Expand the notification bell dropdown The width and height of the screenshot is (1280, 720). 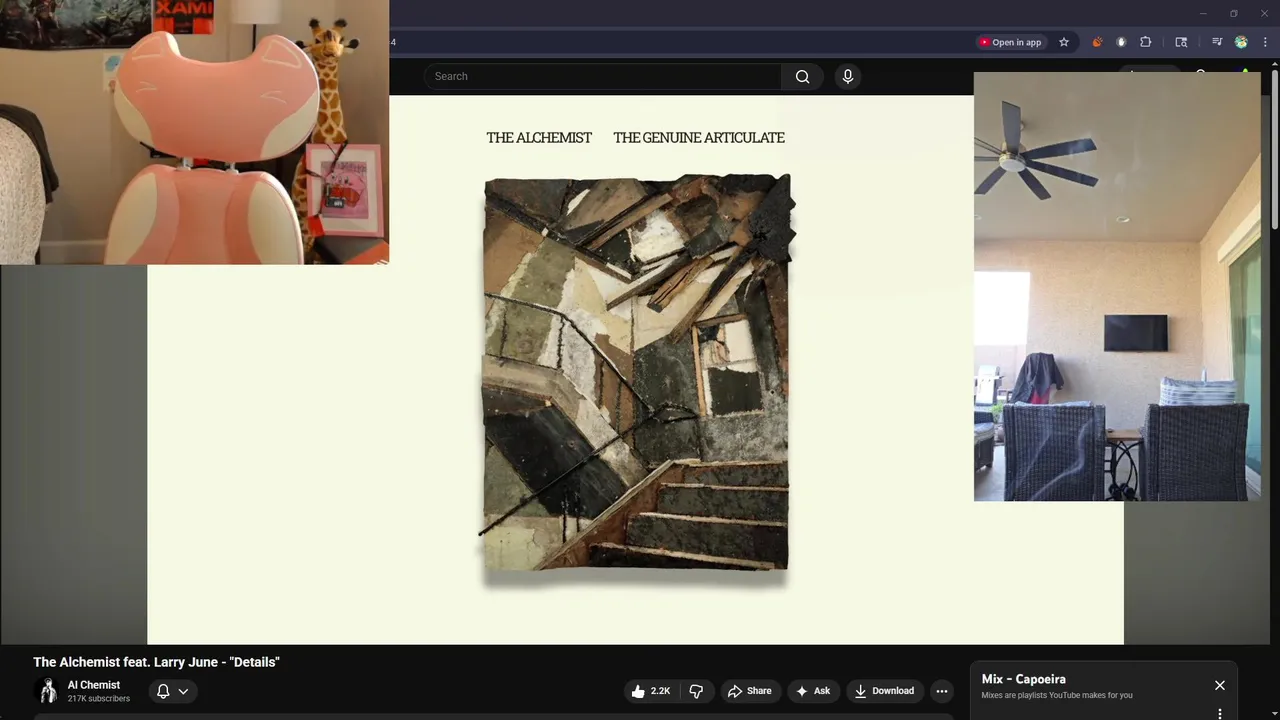tap(173, 691)
